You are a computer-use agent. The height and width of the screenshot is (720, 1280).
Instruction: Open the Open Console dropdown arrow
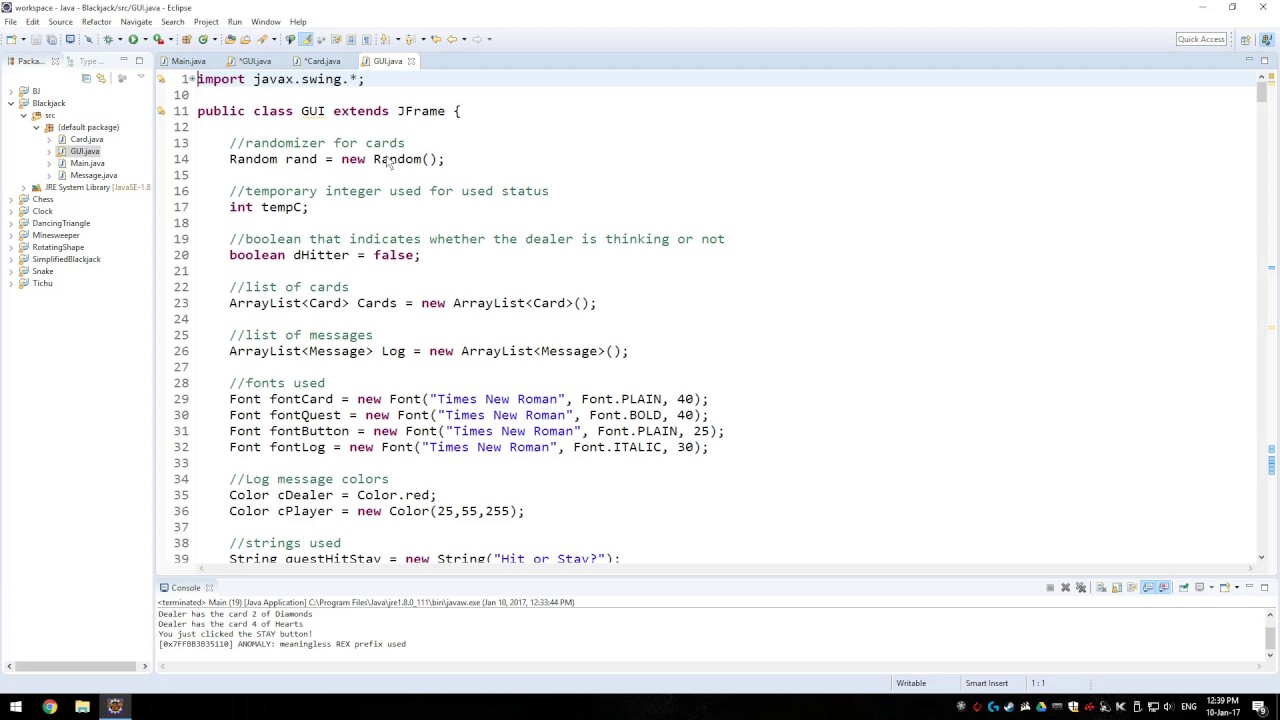coord(1236,587)
